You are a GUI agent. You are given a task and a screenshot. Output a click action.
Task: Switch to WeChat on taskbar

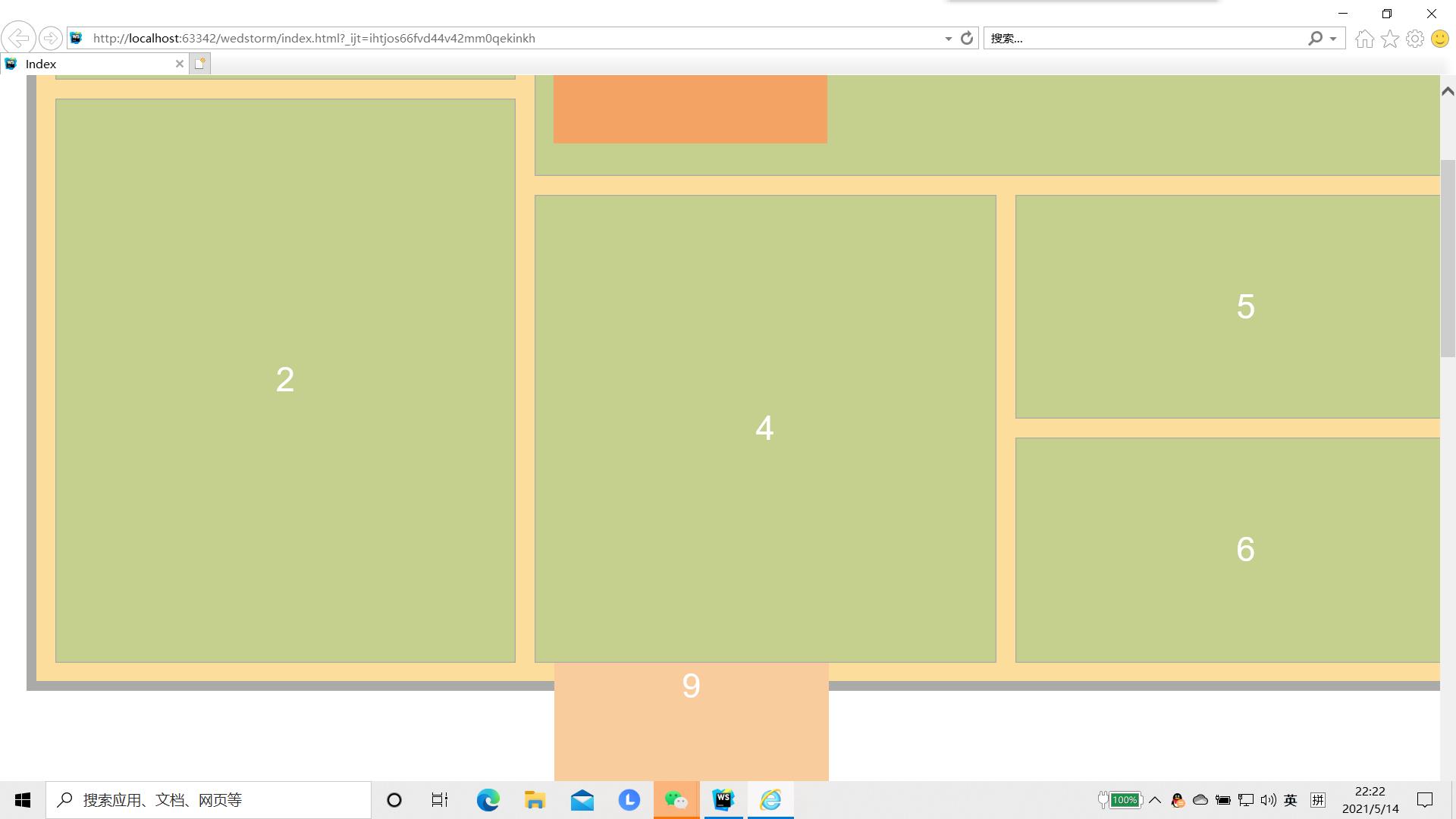pyautogui.click(x=676, y=800)
